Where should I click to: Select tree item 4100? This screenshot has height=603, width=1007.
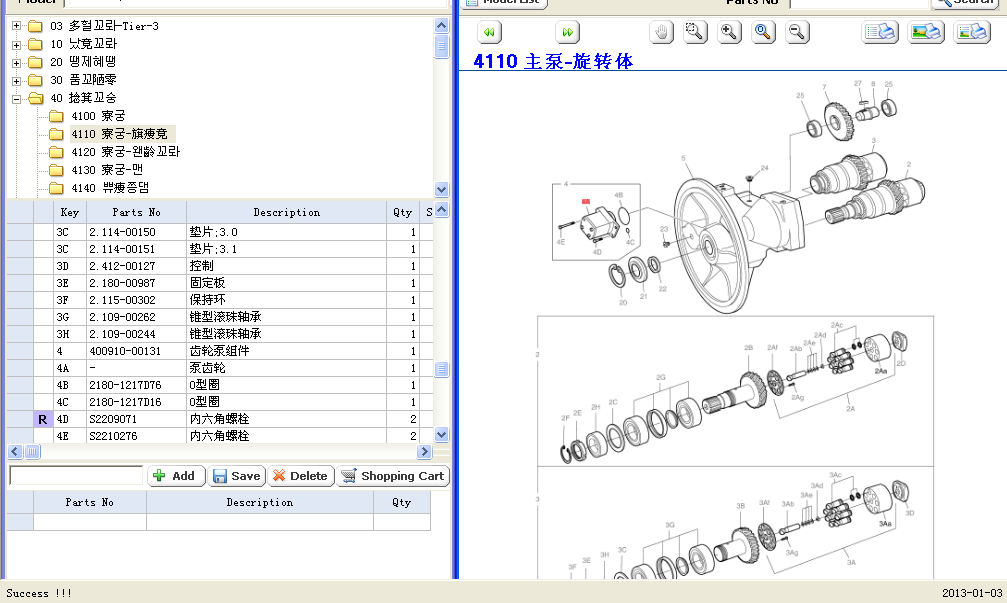pyautogui.click(x=98, y=116)
